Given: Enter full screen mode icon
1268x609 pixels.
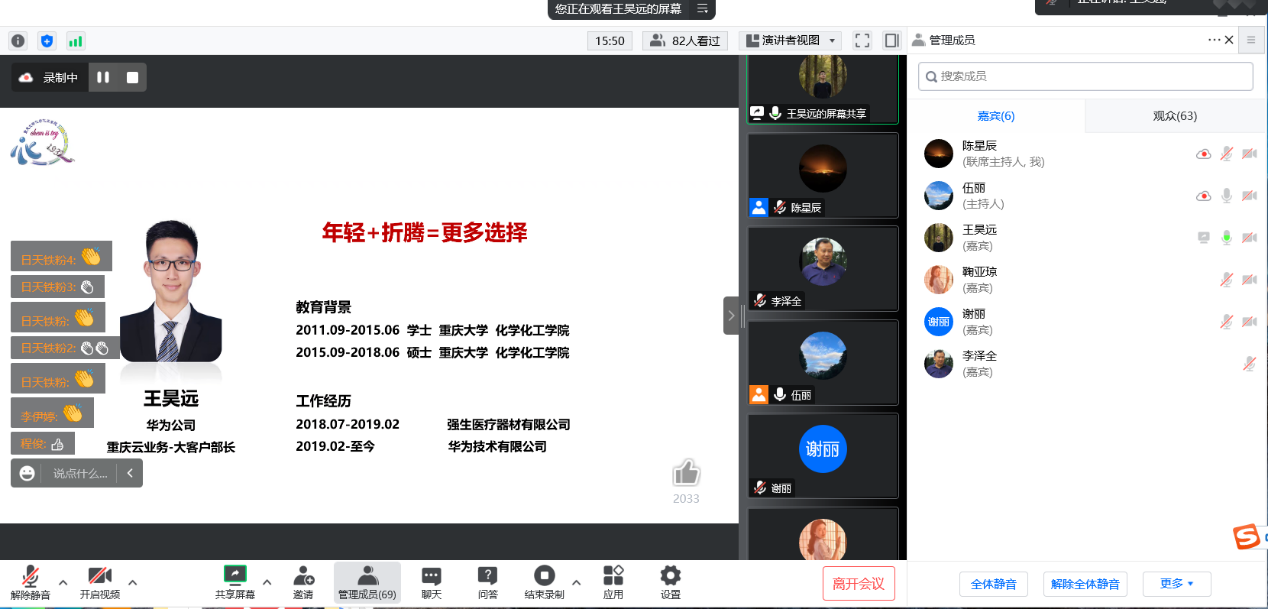Looking at the screenshot, I should point(862,41).
